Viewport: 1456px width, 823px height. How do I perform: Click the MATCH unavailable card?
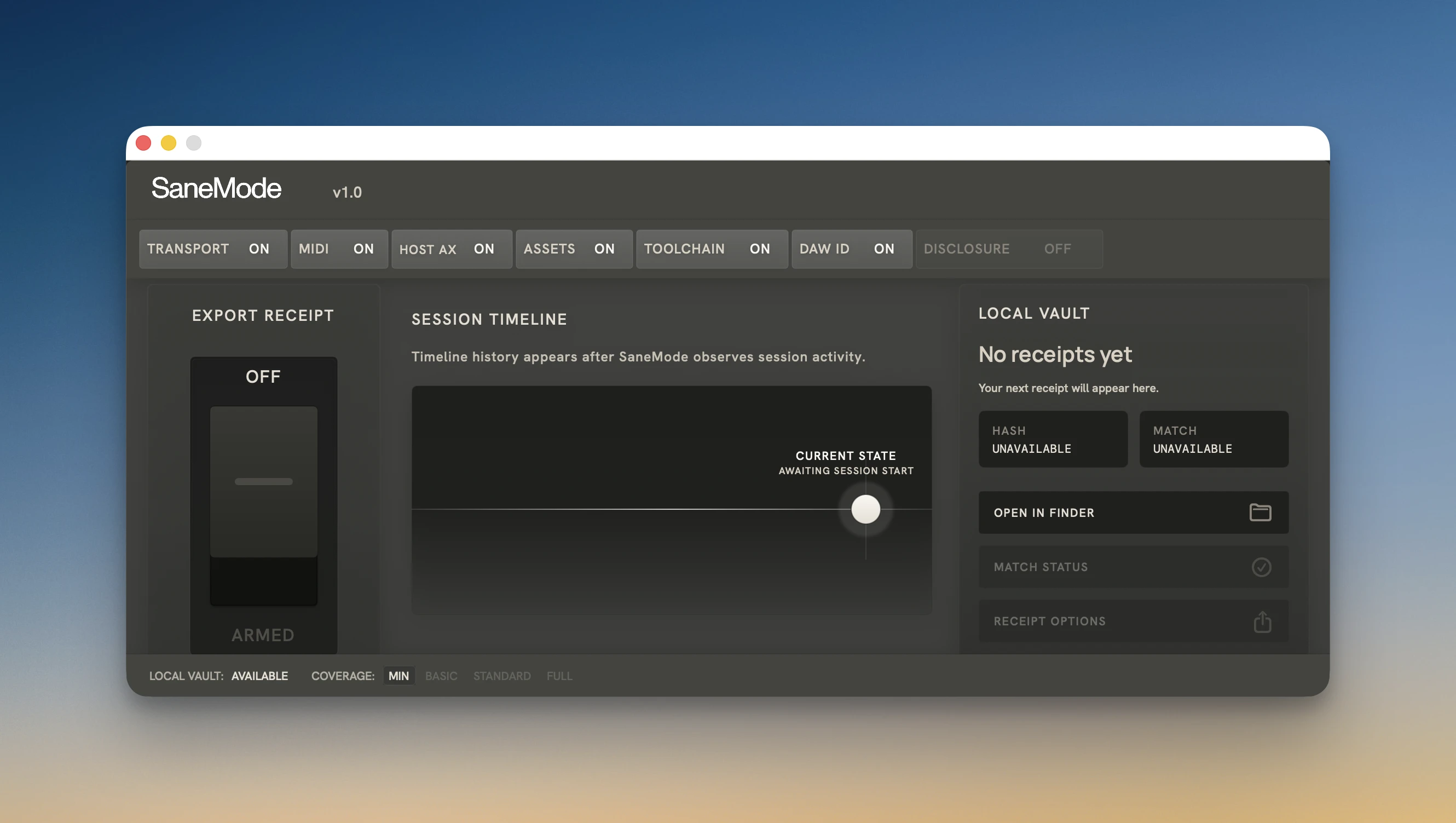click(1213, 439)
